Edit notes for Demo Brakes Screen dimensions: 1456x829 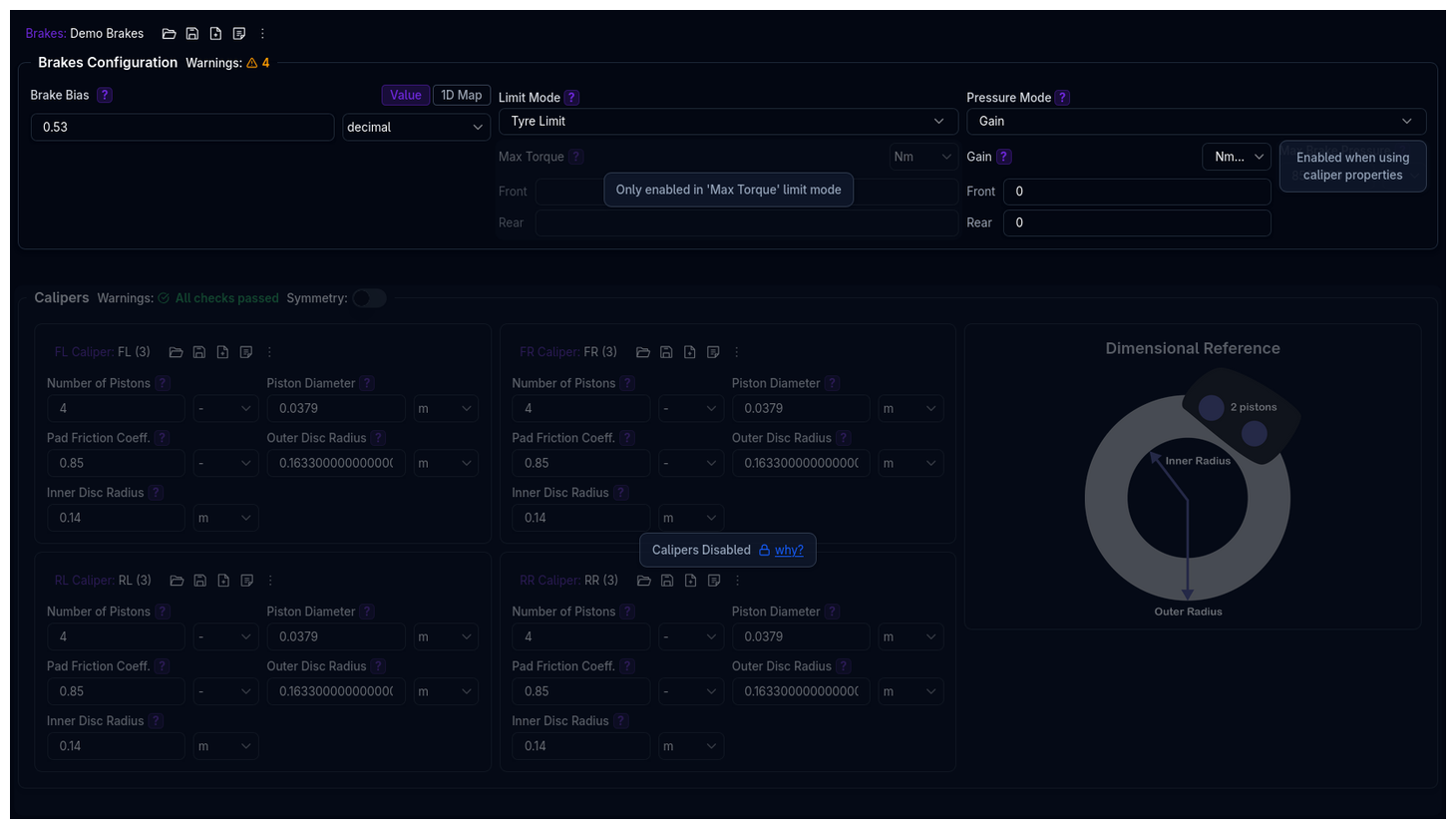click(238, 33)
